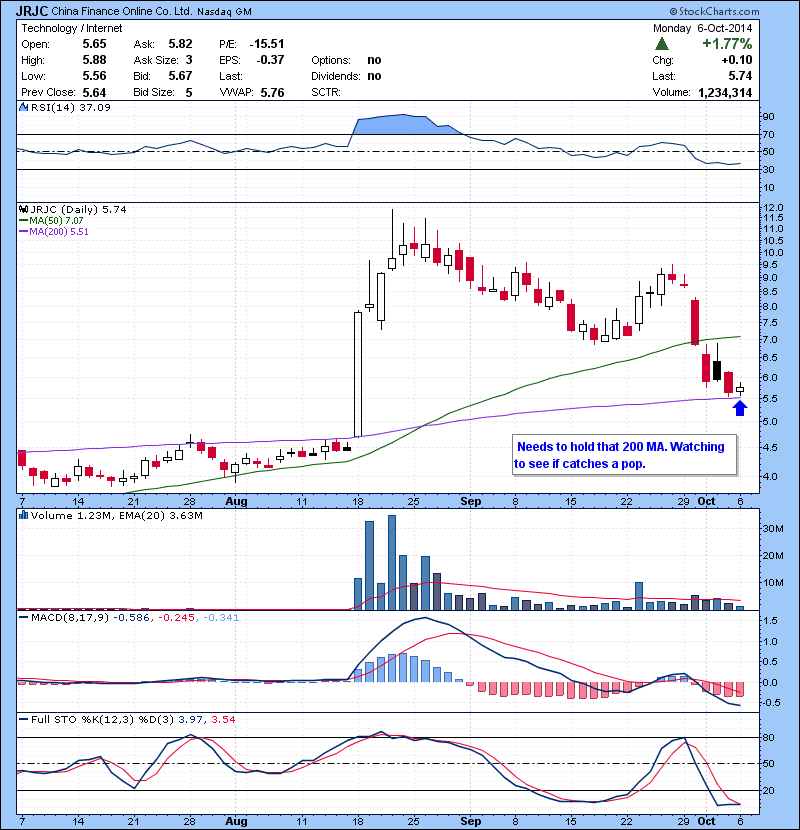This screenshot has height=830, width=800.
Task: Click the RSI(14) 37.09 indicator label
Action: coord(71,107)
